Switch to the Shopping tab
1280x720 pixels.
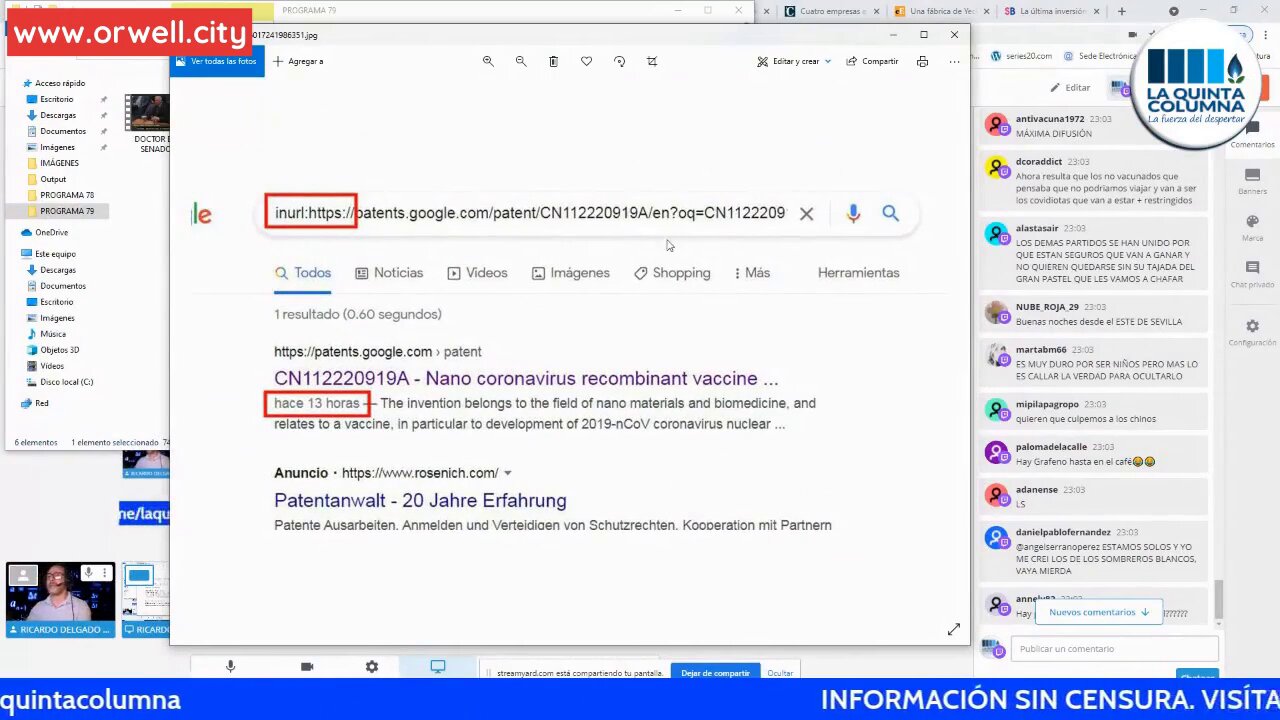(x=672, y=273)
